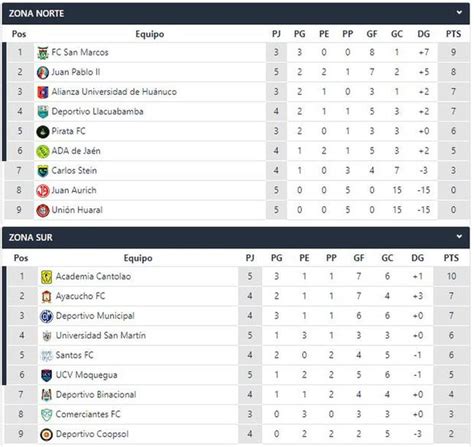This screenshot has height=447, width=474.
Task: Select the ZONA SUR header title
Action: coord(31,237)
